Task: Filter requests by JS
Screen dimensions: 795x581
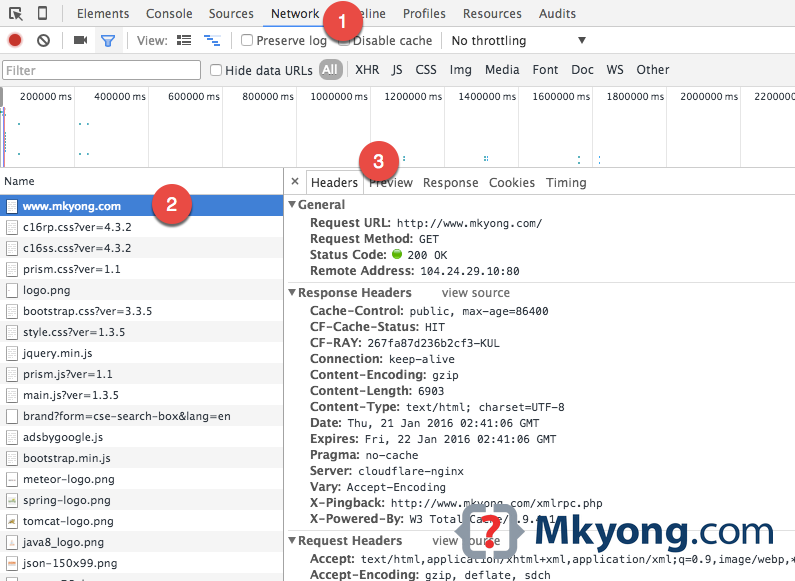Action: click(397, 69)
